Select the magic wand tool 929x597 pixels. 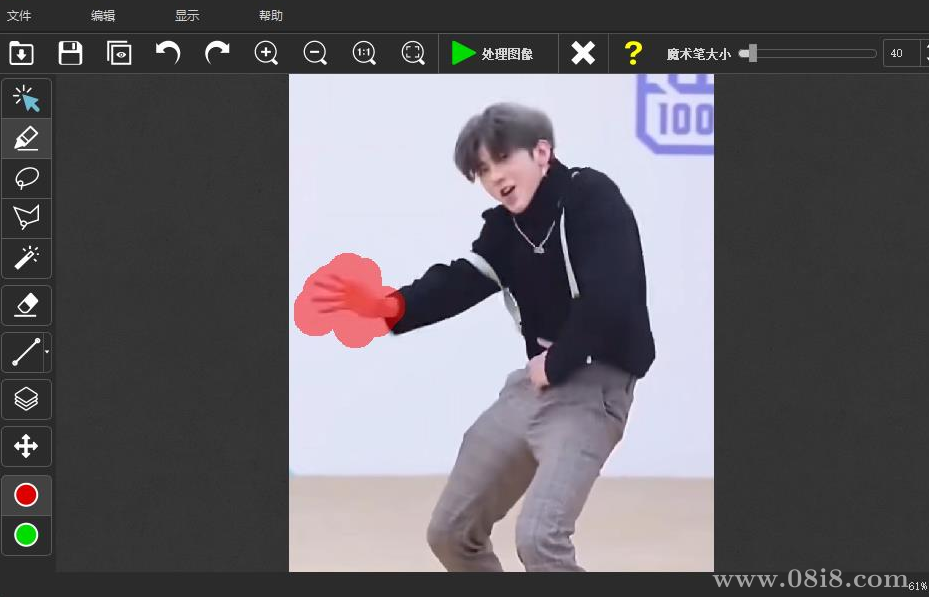(x=26, y=258)
